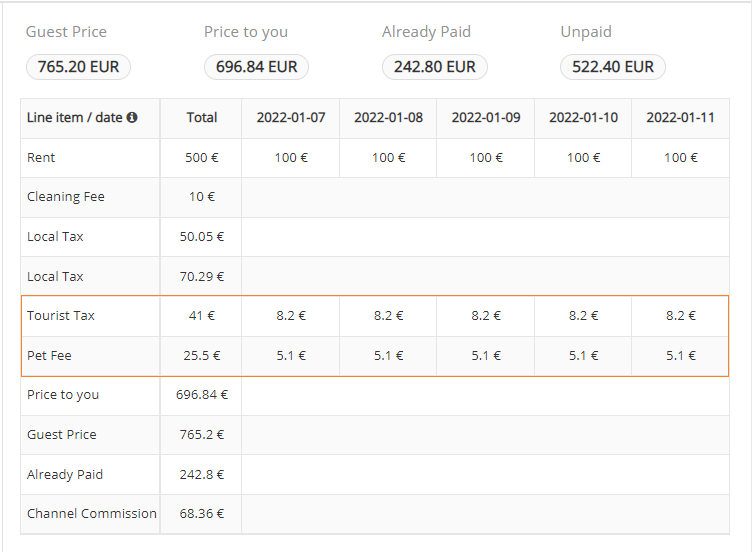Click the Cleaning Fee total of 10 €
752x552 pixels.
[201, 197]
